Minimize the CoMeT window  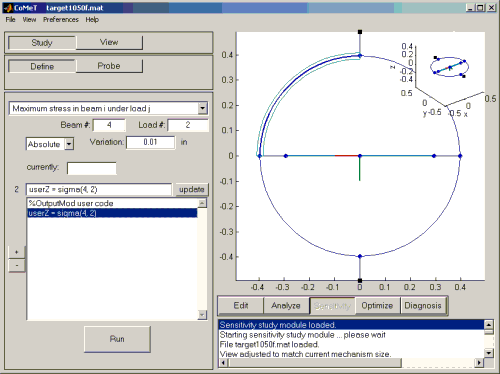point(470,8)
